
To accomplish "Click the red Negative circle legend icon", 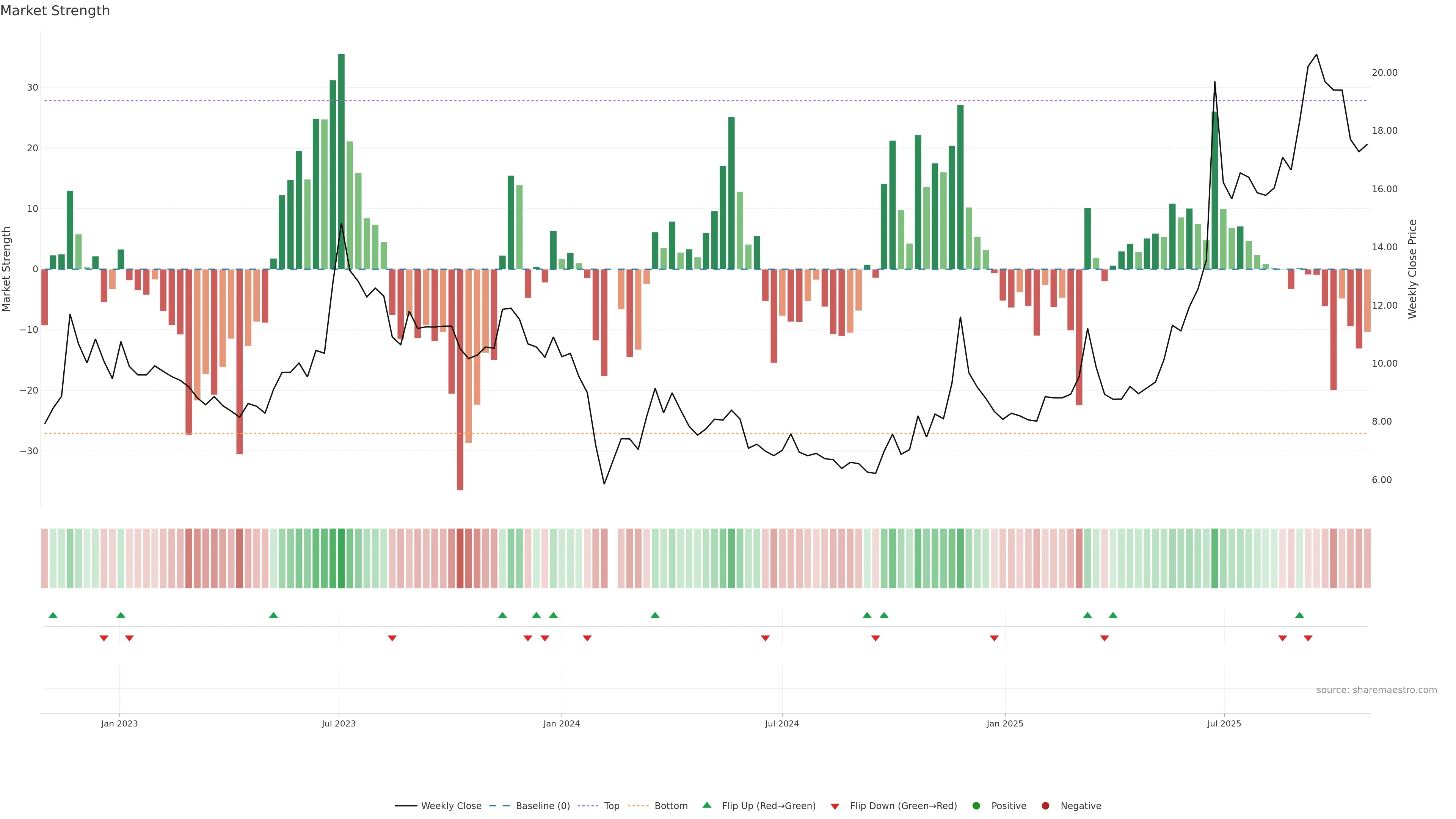I will 1045,805.
